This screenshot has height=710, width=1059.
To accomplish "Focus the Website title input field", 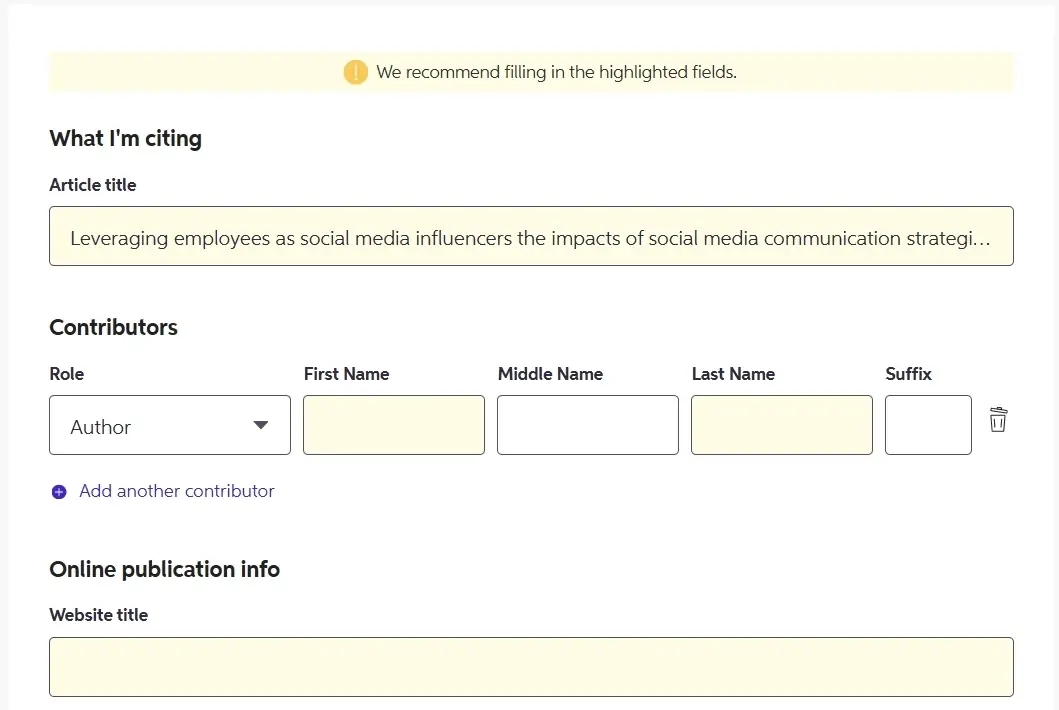I will pyautogui.click(x=530, y=667).
